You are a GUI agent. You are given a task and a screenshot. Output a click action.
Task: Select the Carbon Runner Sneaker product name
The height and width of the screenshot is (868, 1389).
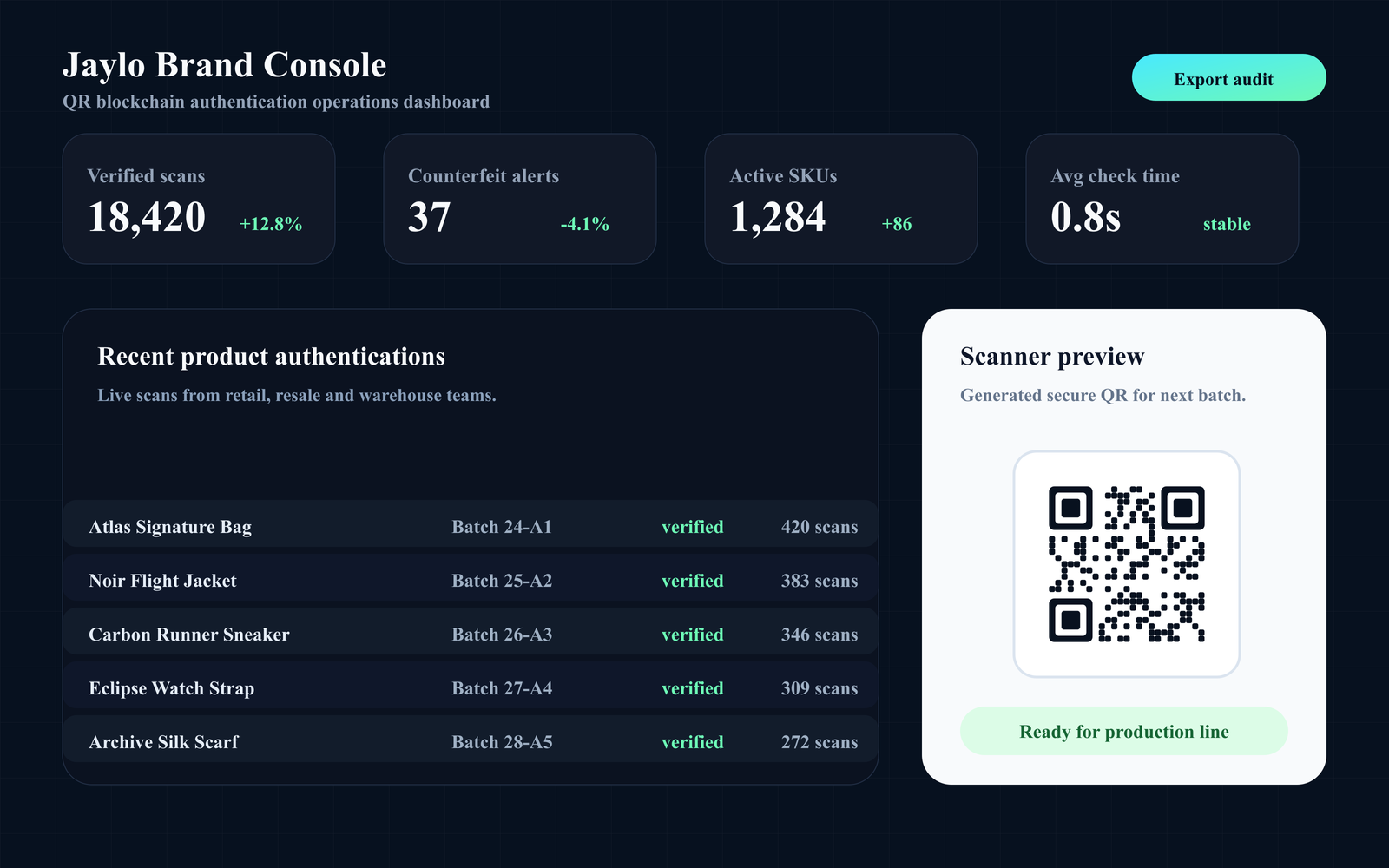point(189,635)
